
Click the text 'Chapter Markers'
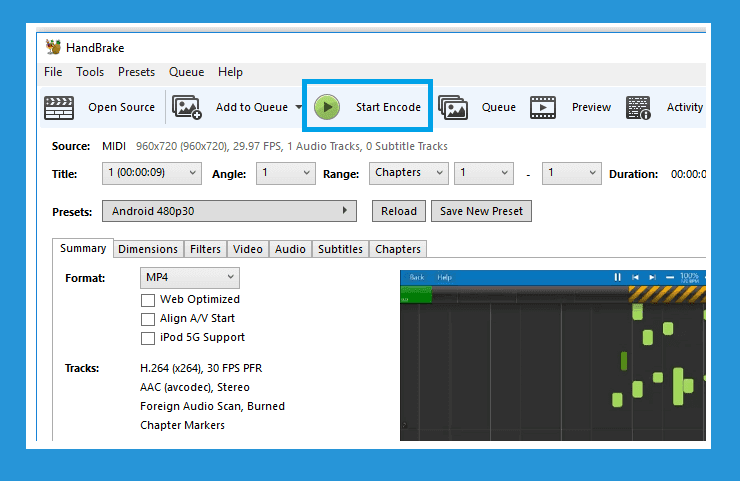pos(182,425)
